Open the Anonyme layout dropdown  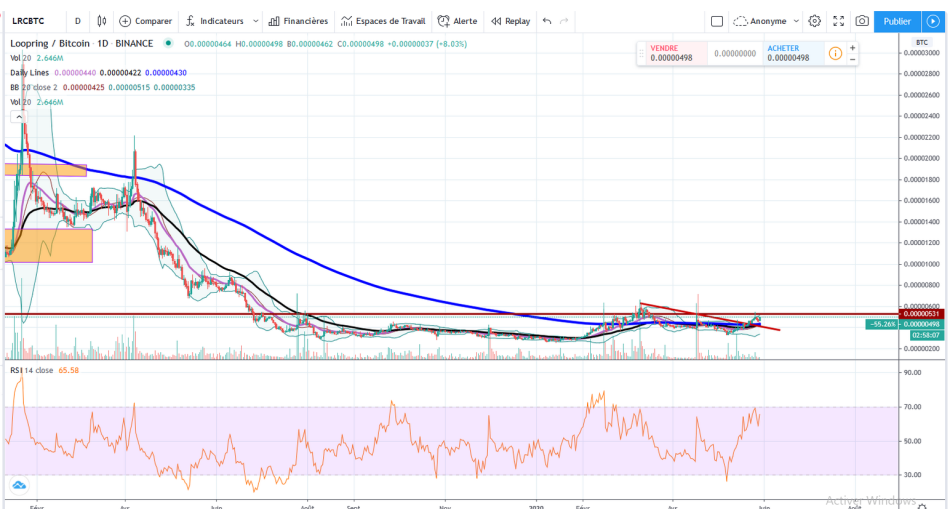(766, 21)
